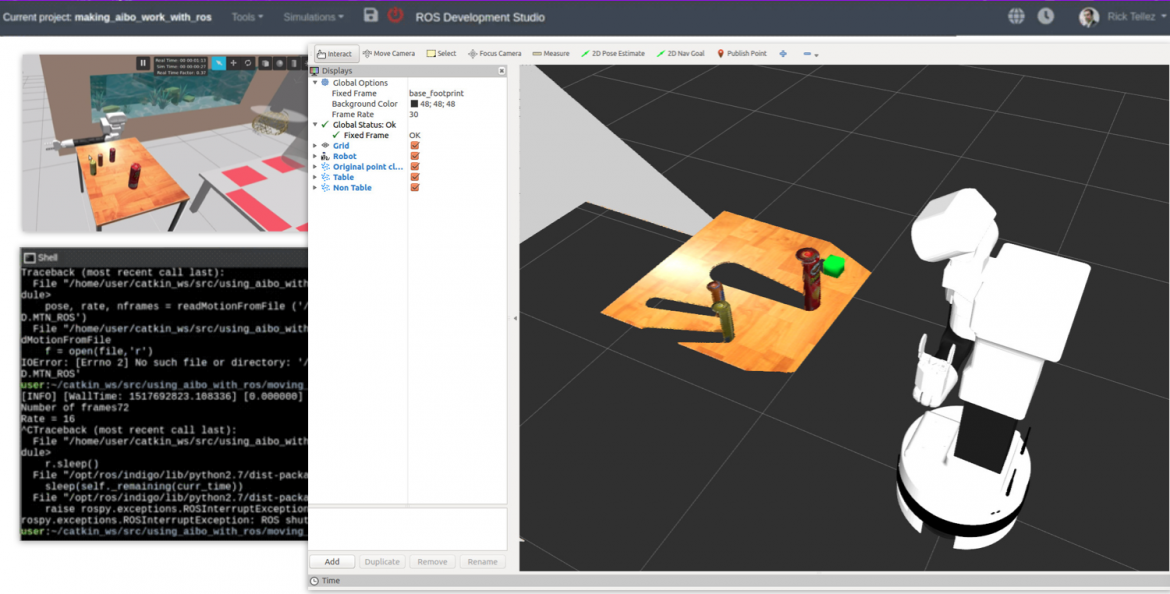This screenshot has height=594, width=1170.
Task: Expand the Table display node
Action: 315,177
